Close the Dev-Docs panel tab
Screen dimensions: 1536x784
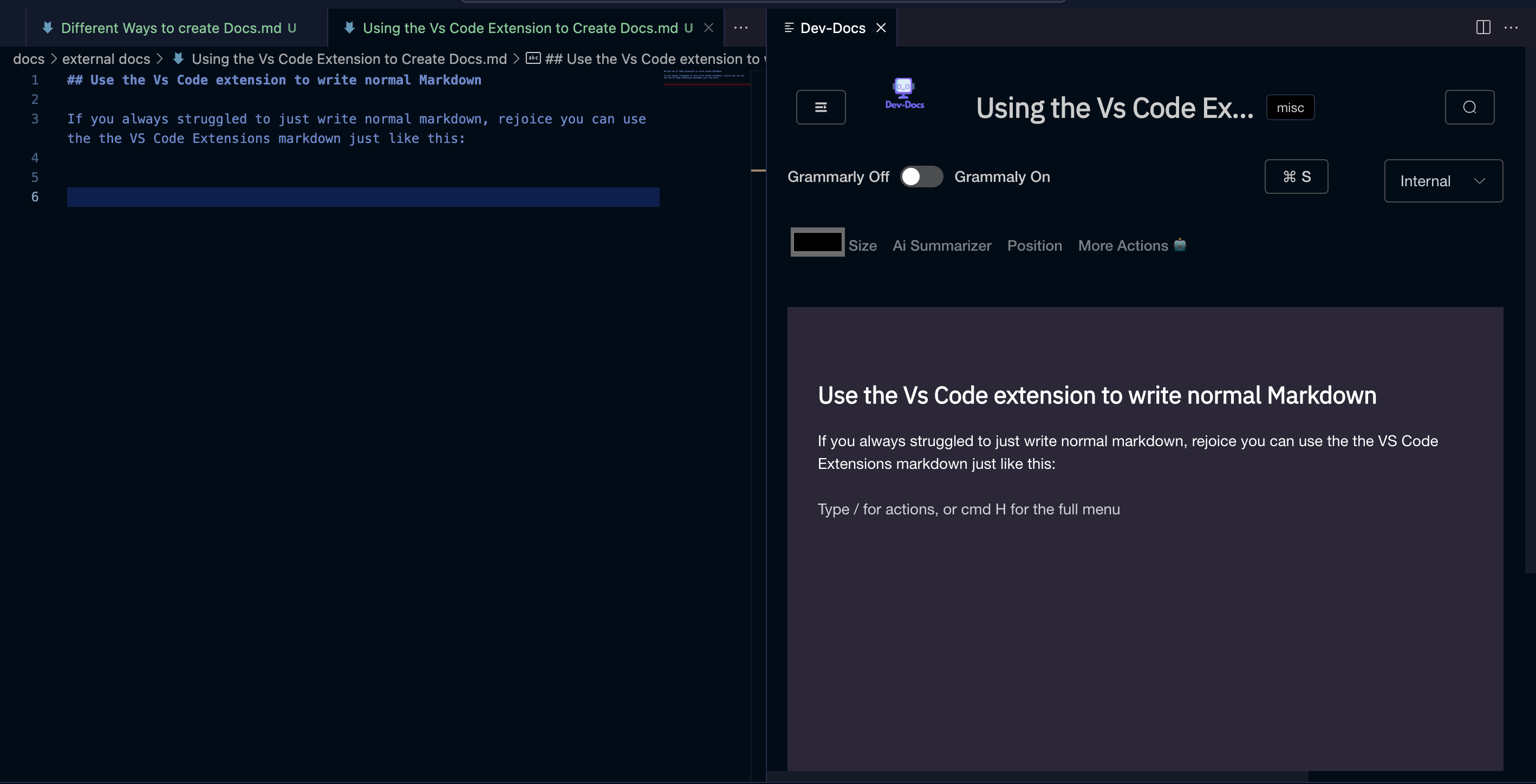[881, 28]
